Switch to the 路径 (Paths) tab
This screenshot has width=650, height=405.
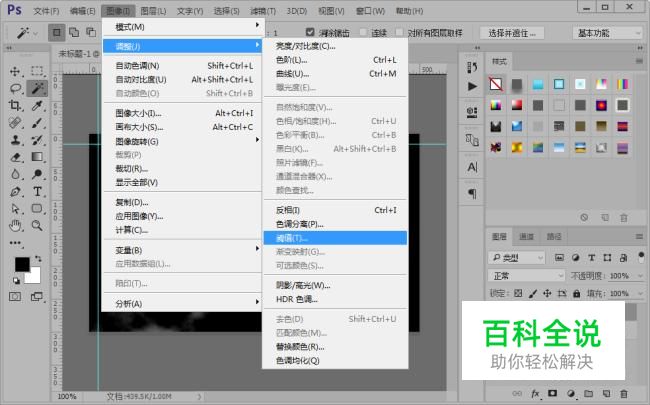554,236
